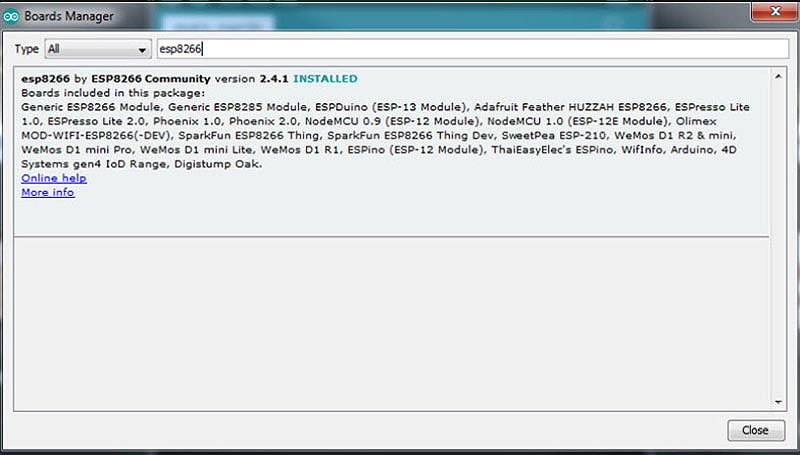Select the INSTALLED status text
This screenshot has height=455, width=800.
[326, 79]
